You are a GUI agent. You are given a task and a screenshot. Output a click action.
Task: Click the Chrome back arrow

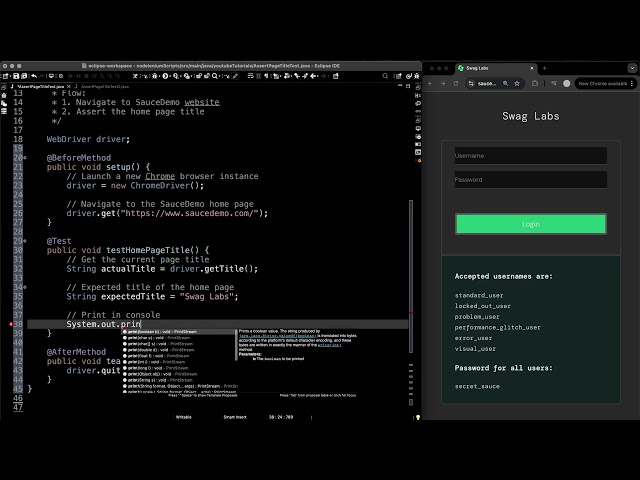[x=430, y=83]
